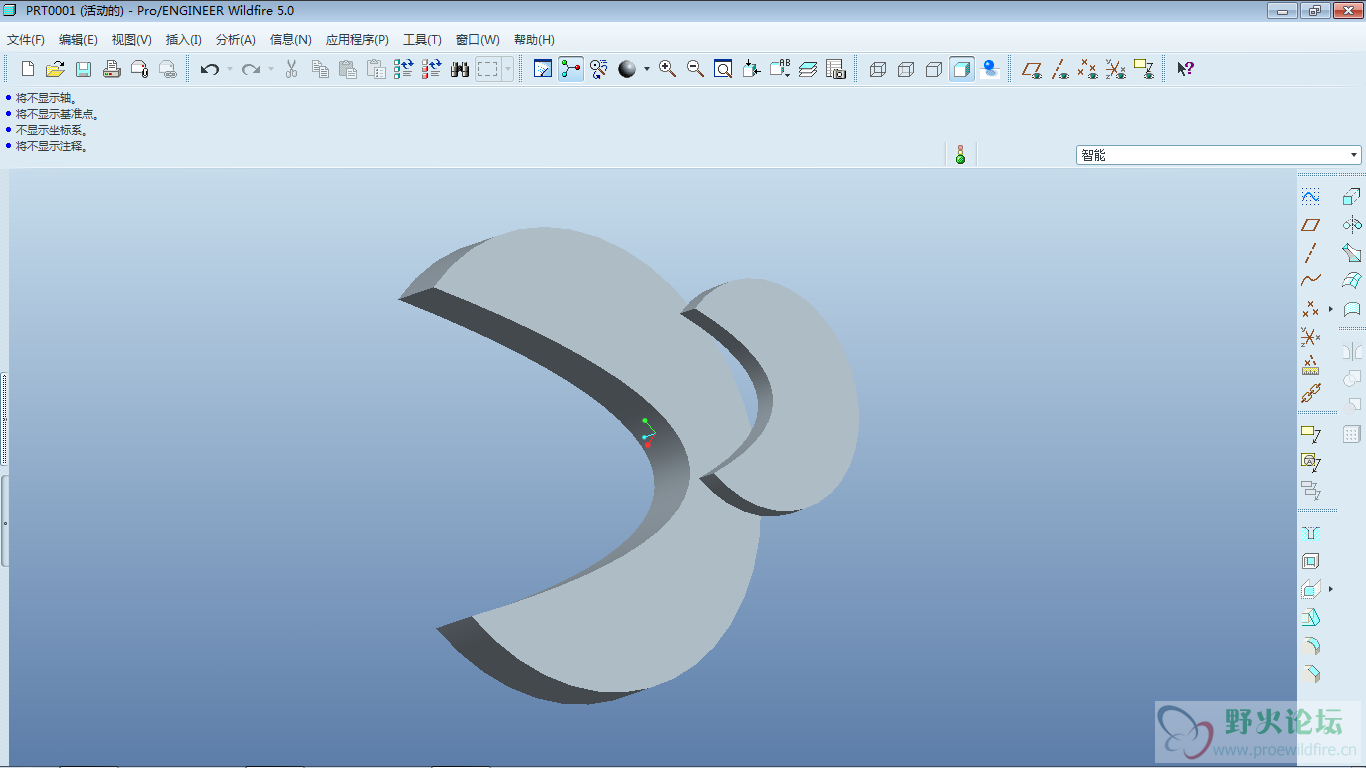Select the Sketch tool in right toolbar
1366x768 pixels.
pos(1311,197)
